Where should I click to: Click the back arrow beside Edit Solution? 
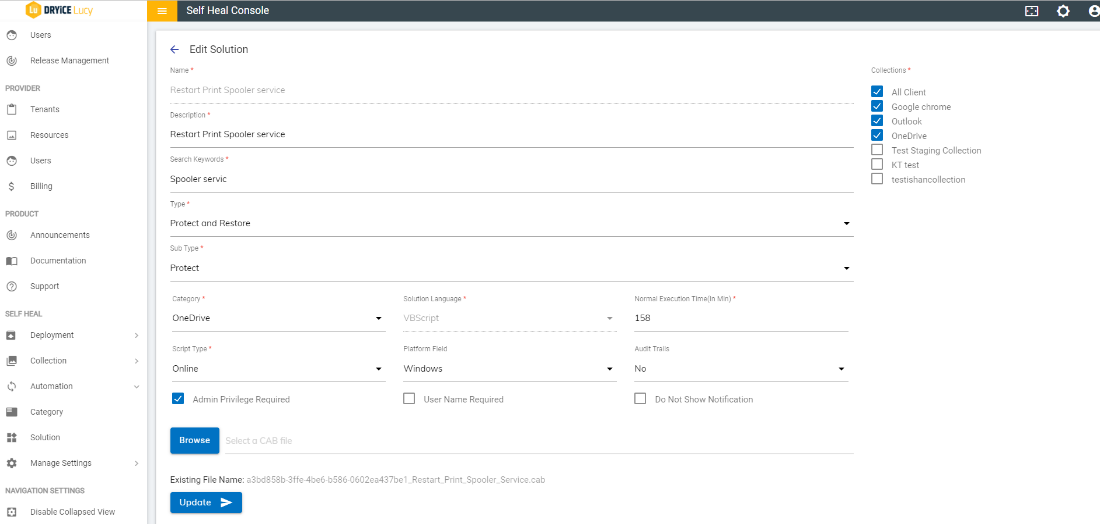click(x=175, y=49)
